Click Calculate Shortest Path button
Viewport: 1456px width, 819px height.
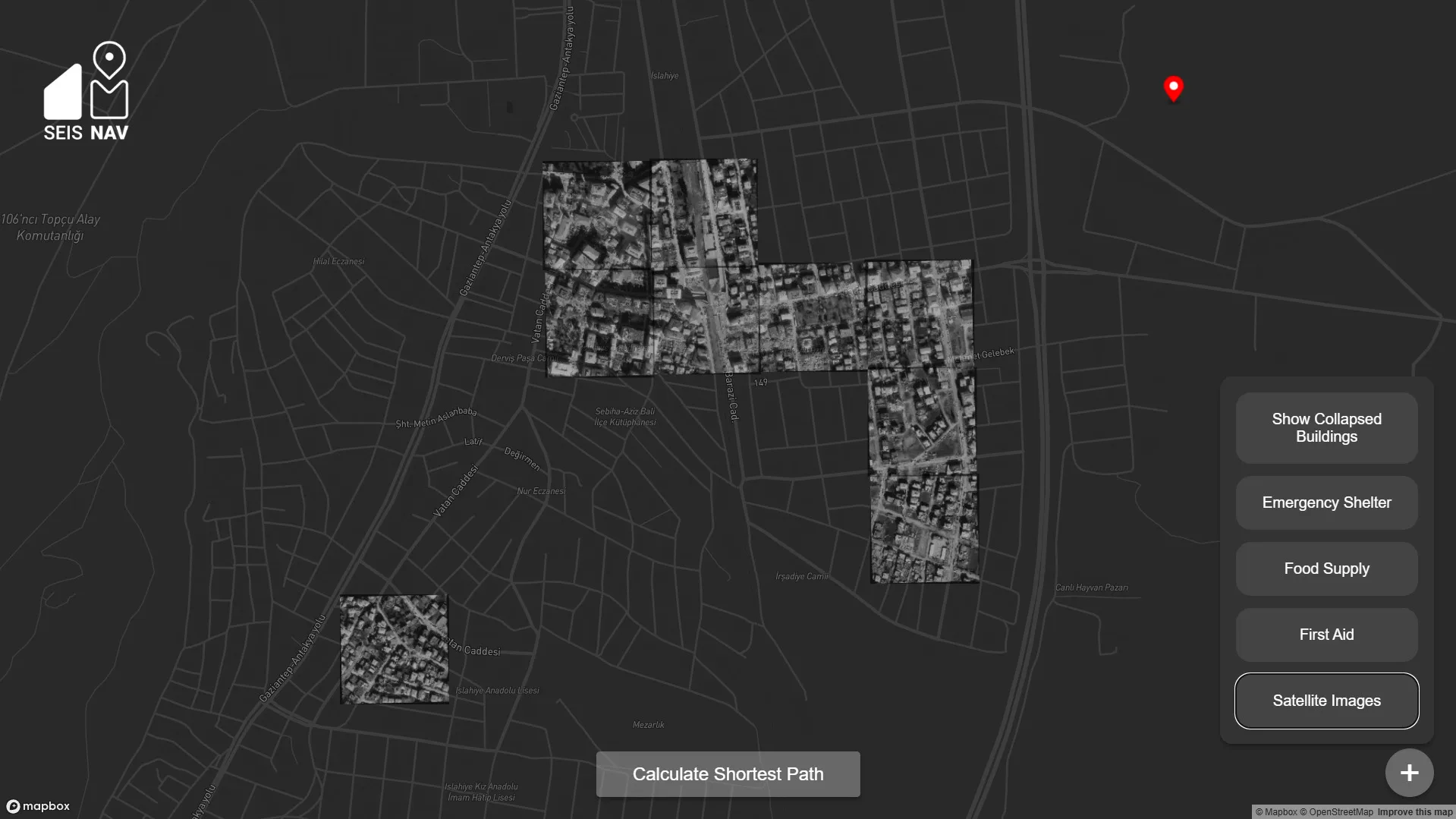(x=728, y=774)
